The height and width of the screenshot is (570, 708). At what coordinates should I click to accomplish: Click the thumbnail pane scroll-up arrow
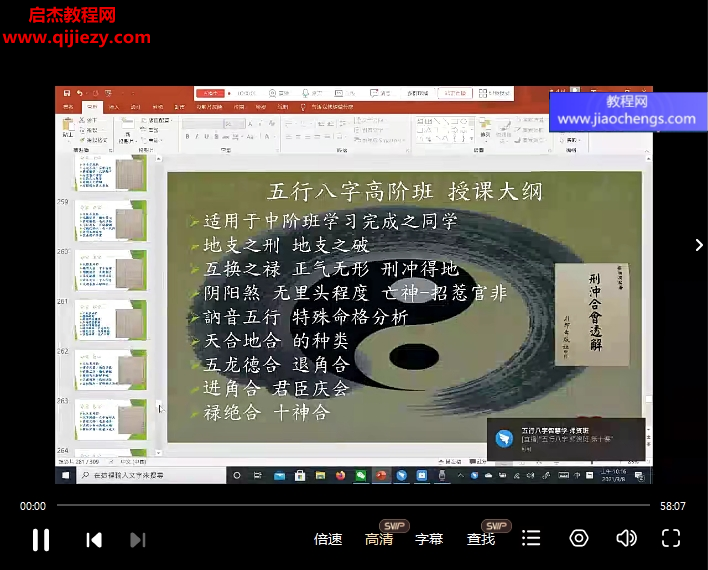158,159
